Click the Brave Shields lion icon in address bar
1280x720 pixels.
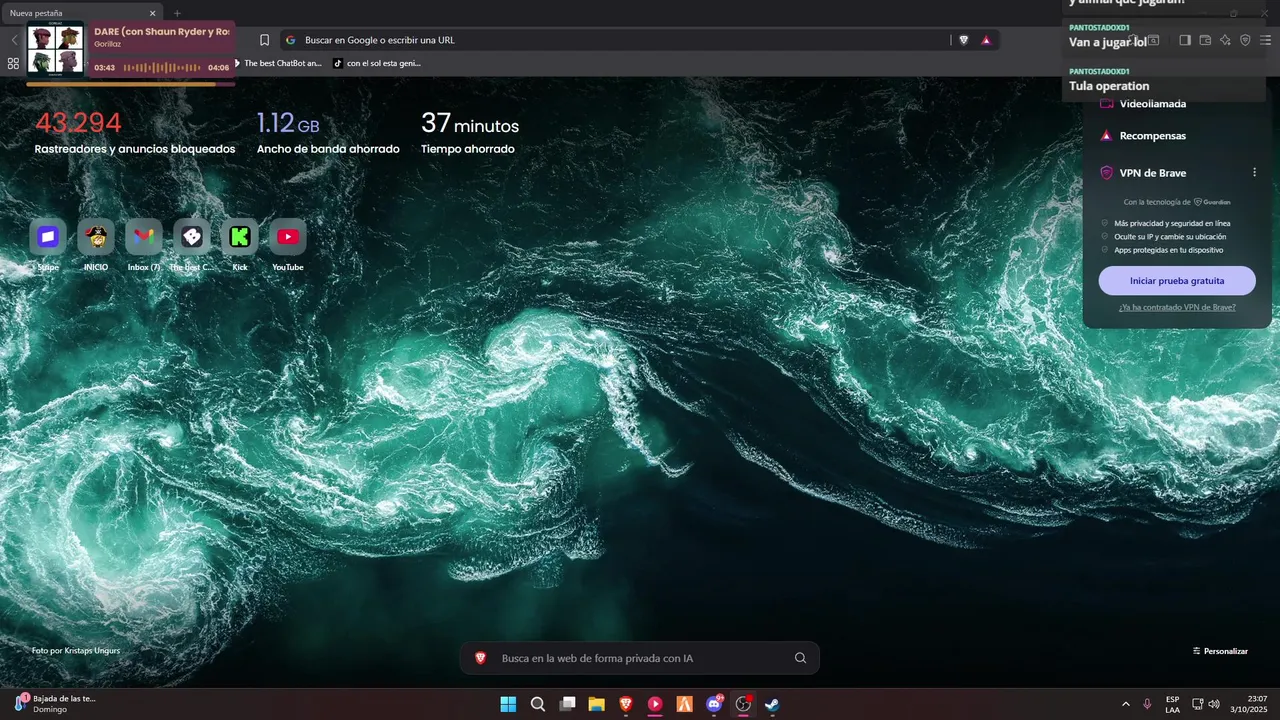click(x=964, y=40)
